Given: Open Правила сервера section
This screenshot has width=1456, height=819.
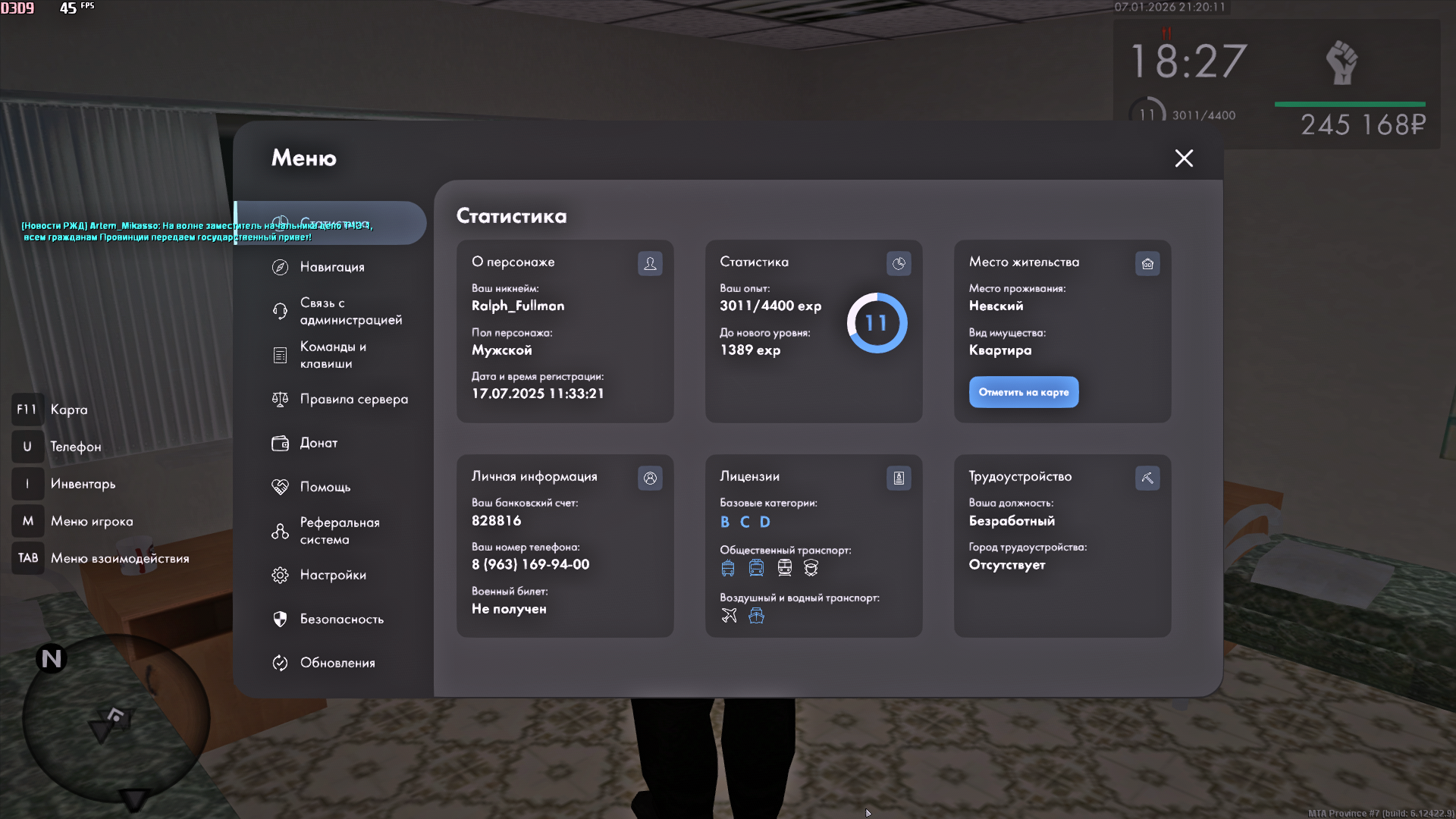Looking at the screenshot, I should click(x=353, y=399).
